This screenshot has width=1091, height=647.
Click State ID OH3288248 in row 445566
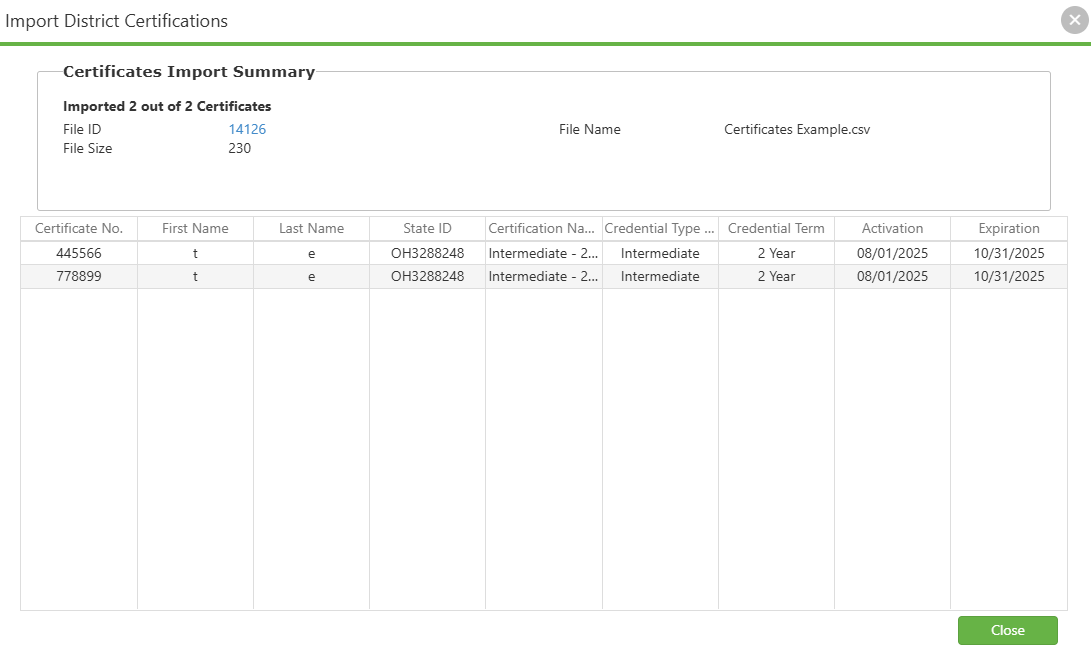coord(427,253)
